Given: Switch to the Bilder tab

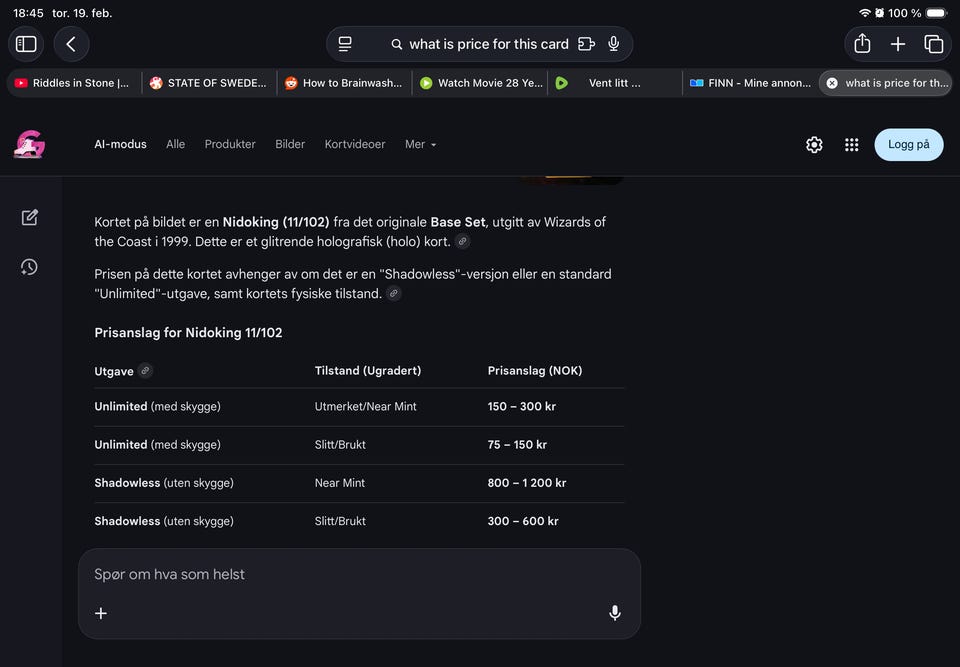Looking at the screenshot, I should [x=290, y=144].
